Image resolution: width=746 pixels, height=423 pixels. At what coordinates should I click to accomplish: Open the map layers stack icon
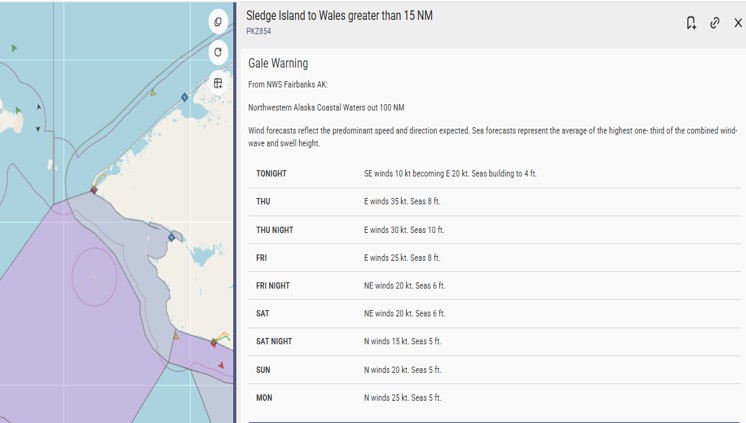218,22
